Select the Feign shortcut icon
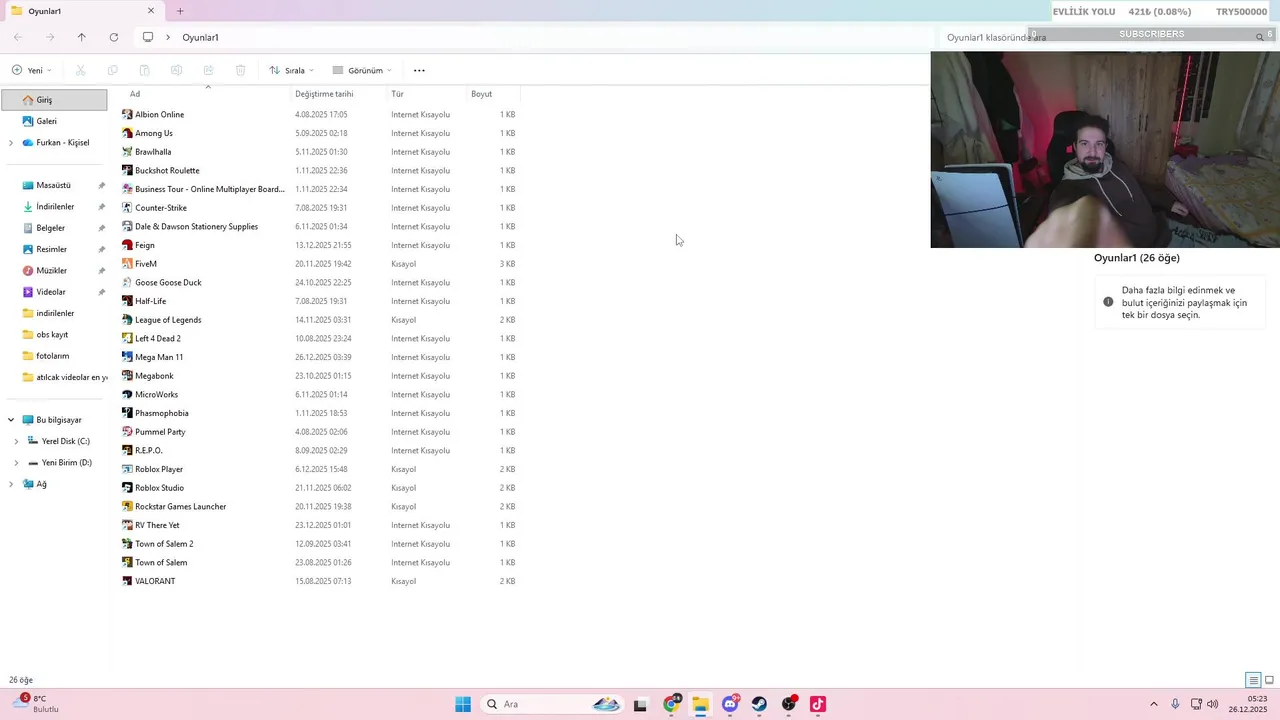Image resolution: width=1280 pixels, height=720 pixels. pyautogui.click(x=127, y=245)
